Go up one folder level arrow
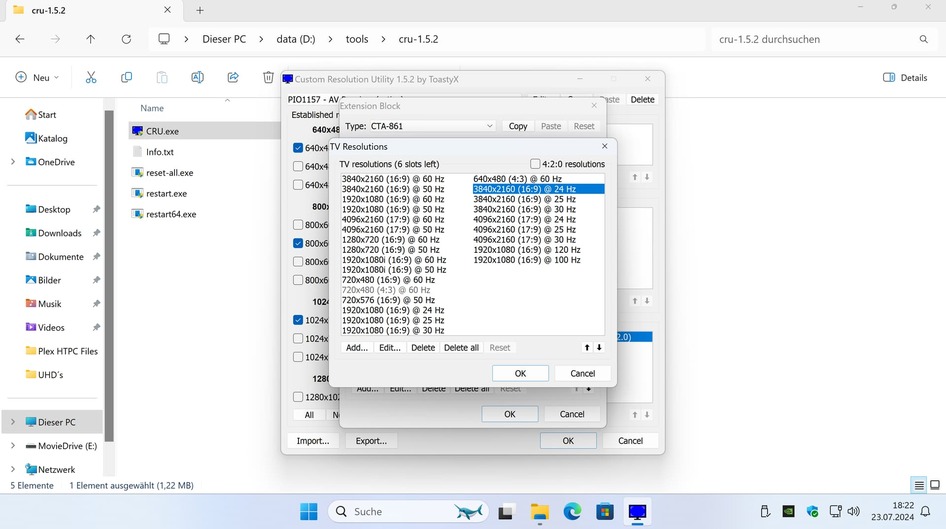This screenshot has width=946, height=529. 90,39
